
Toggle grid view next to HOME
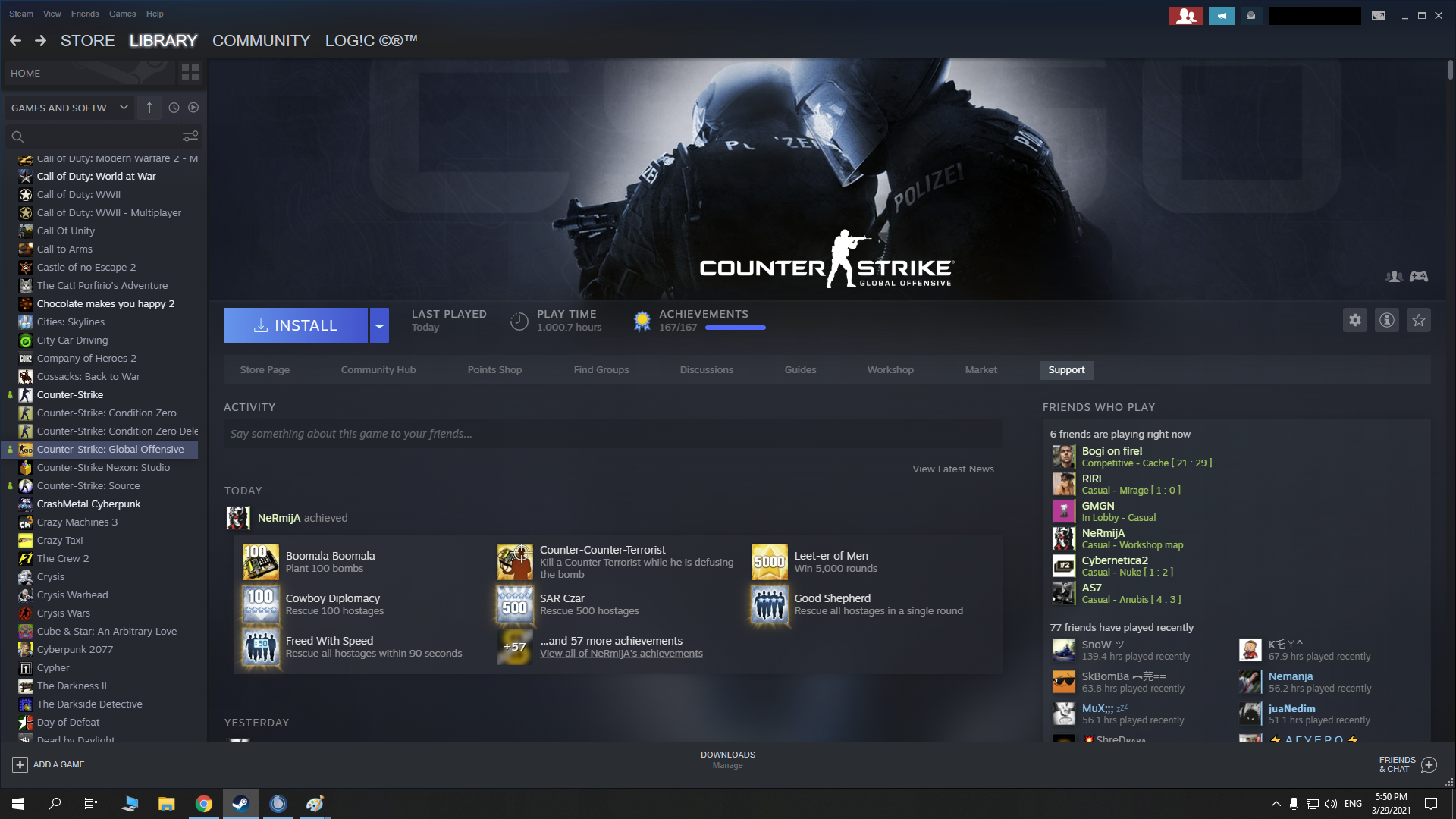(190, 73)
